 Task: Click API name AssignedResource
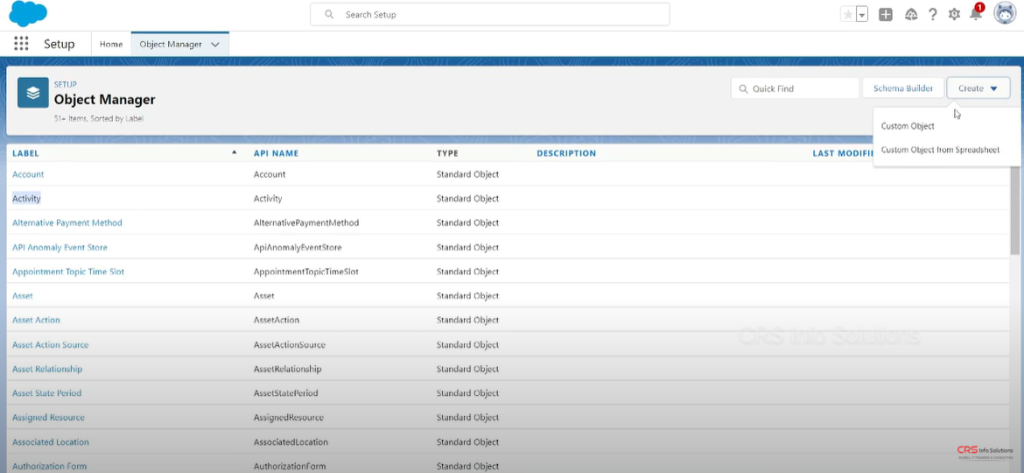(x=289, y=417)
